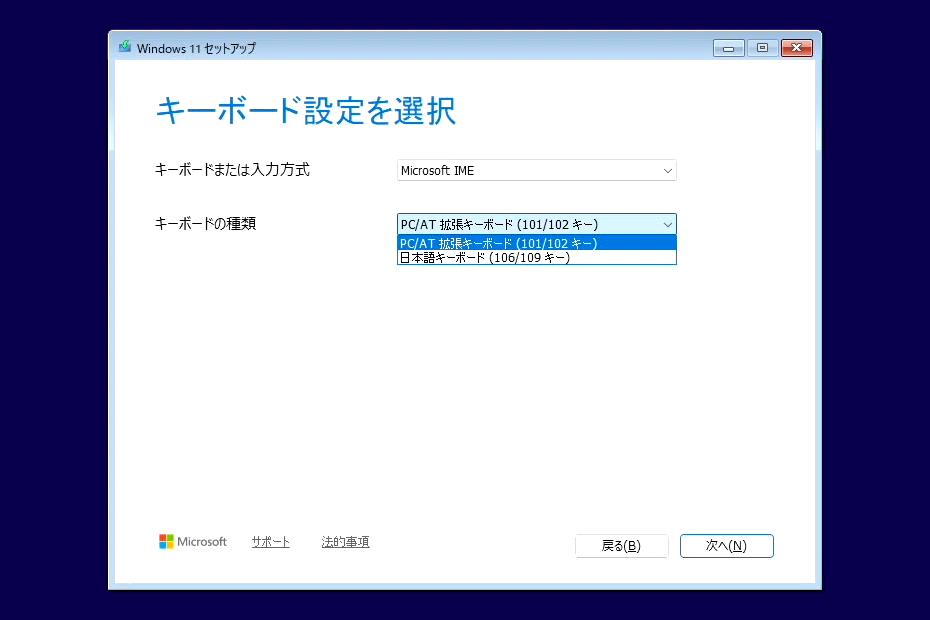
Task: Minimize the Windows 11 setup window
Action: pyautogui.click(x=728, y=47)
